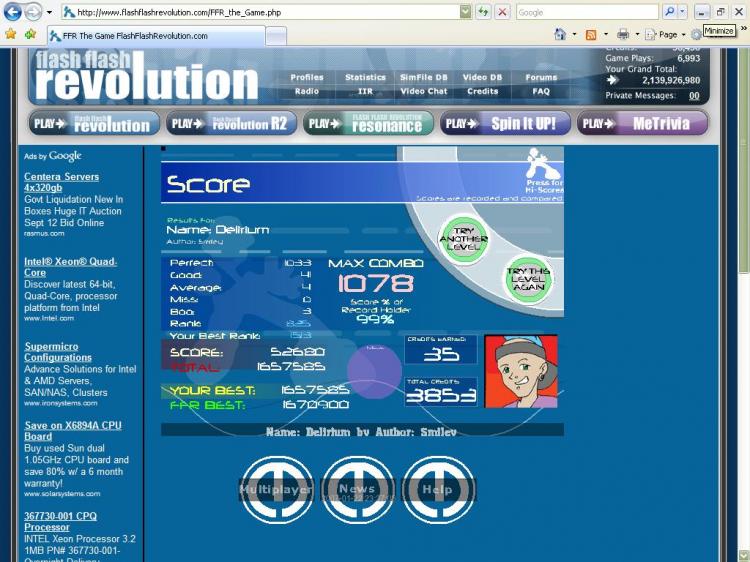Go to the SimFile DB menu item
Screen dimensions: 750x562
[x=423, y=77]
